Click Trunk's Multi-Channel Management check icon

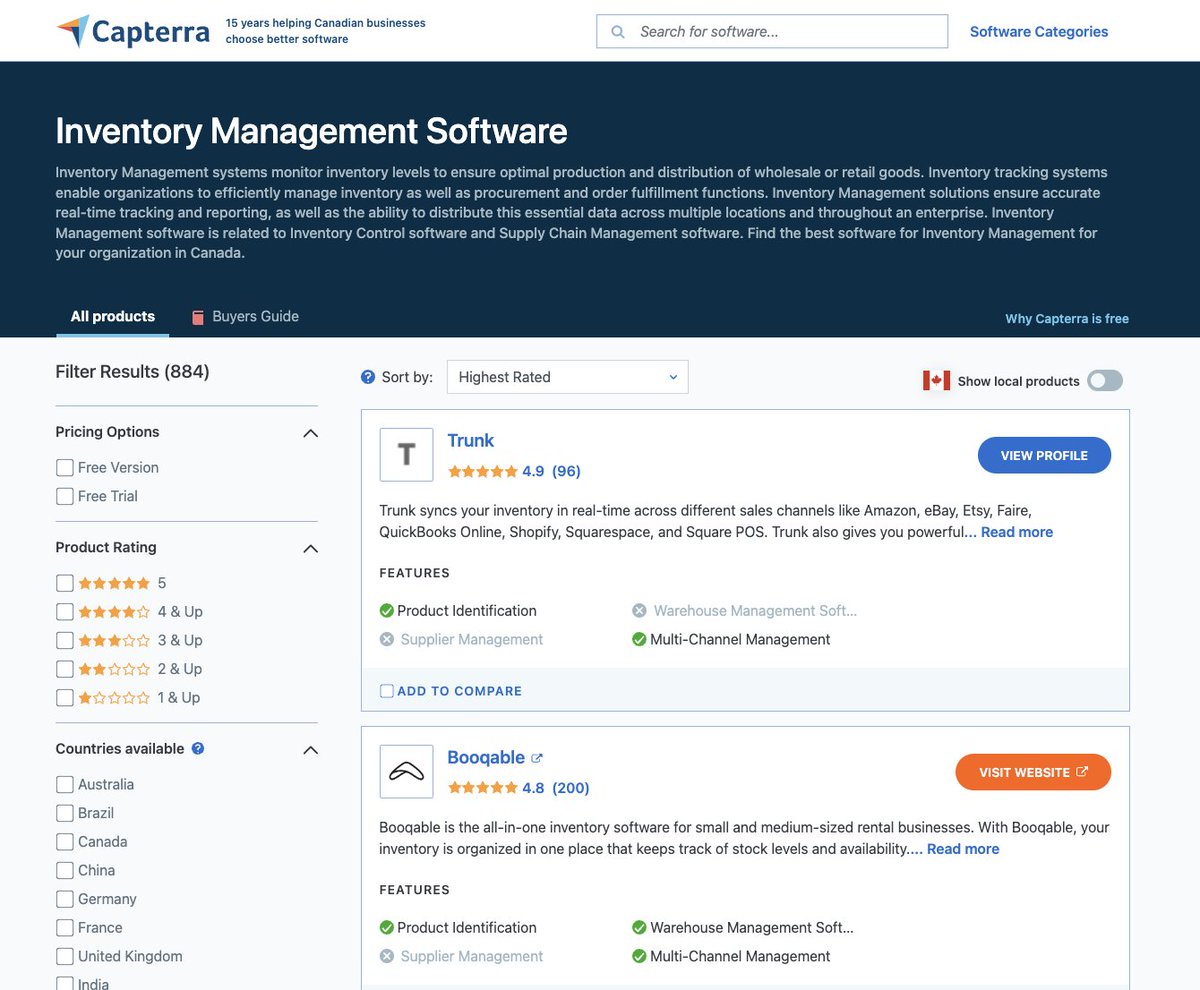(x=639, y=639)
